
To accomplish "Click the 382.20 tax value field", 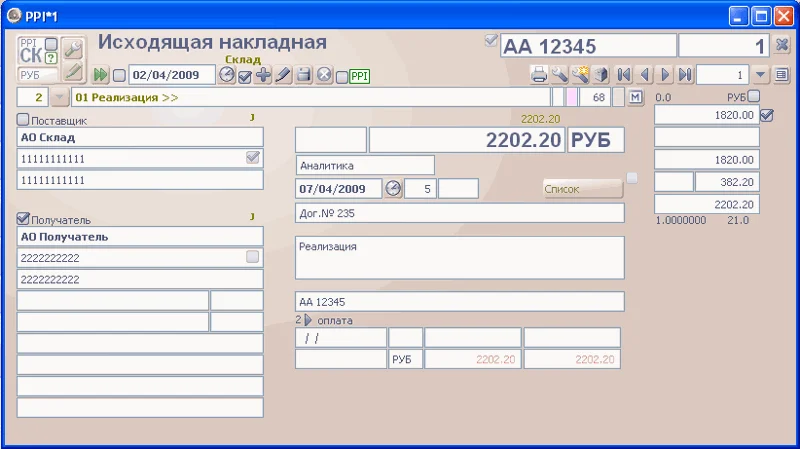I will pos(727,182).
